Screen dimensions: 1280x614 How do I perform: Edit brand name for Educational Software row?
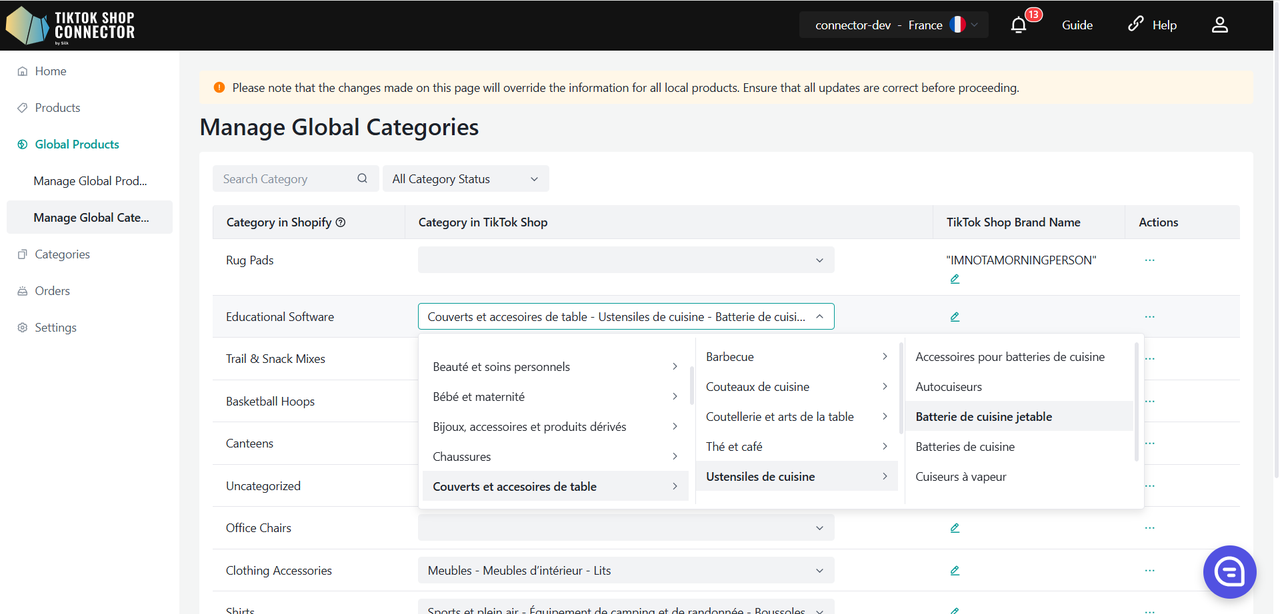click(955, 317)
